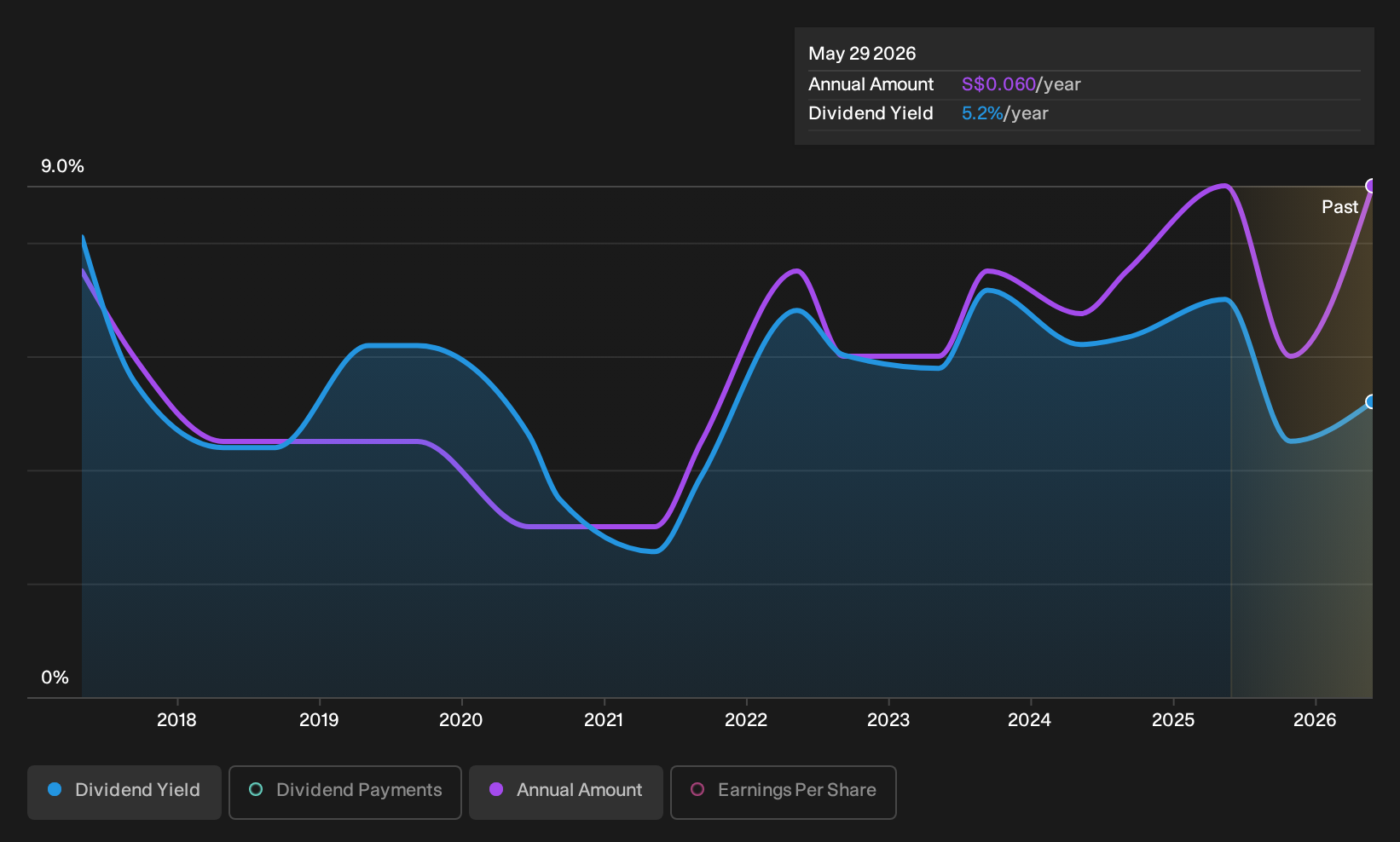Click the May 29 2026 tooltip date

pyautogui.click(x=862, y=54)
